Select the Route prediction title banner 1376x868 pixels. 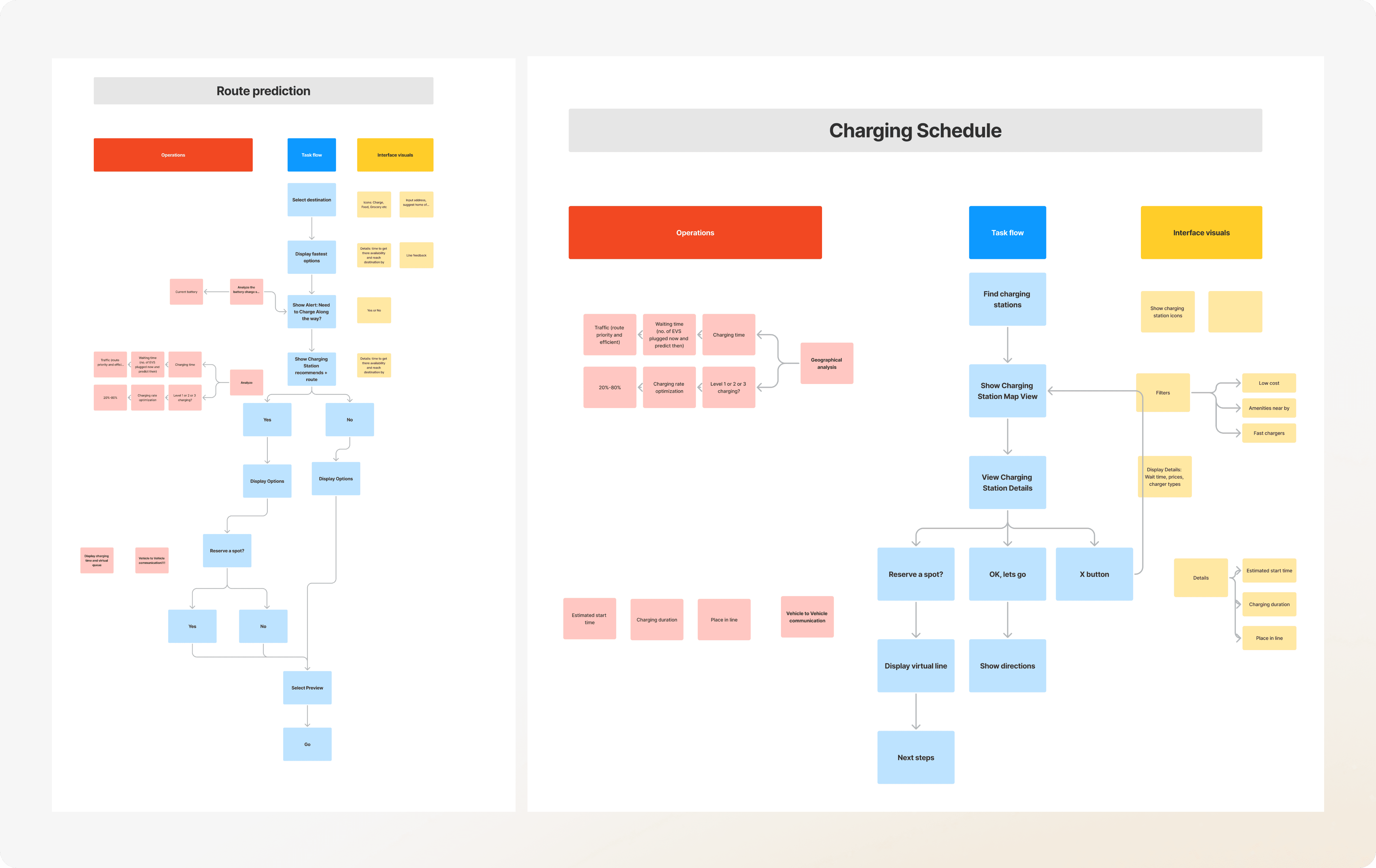263,91
